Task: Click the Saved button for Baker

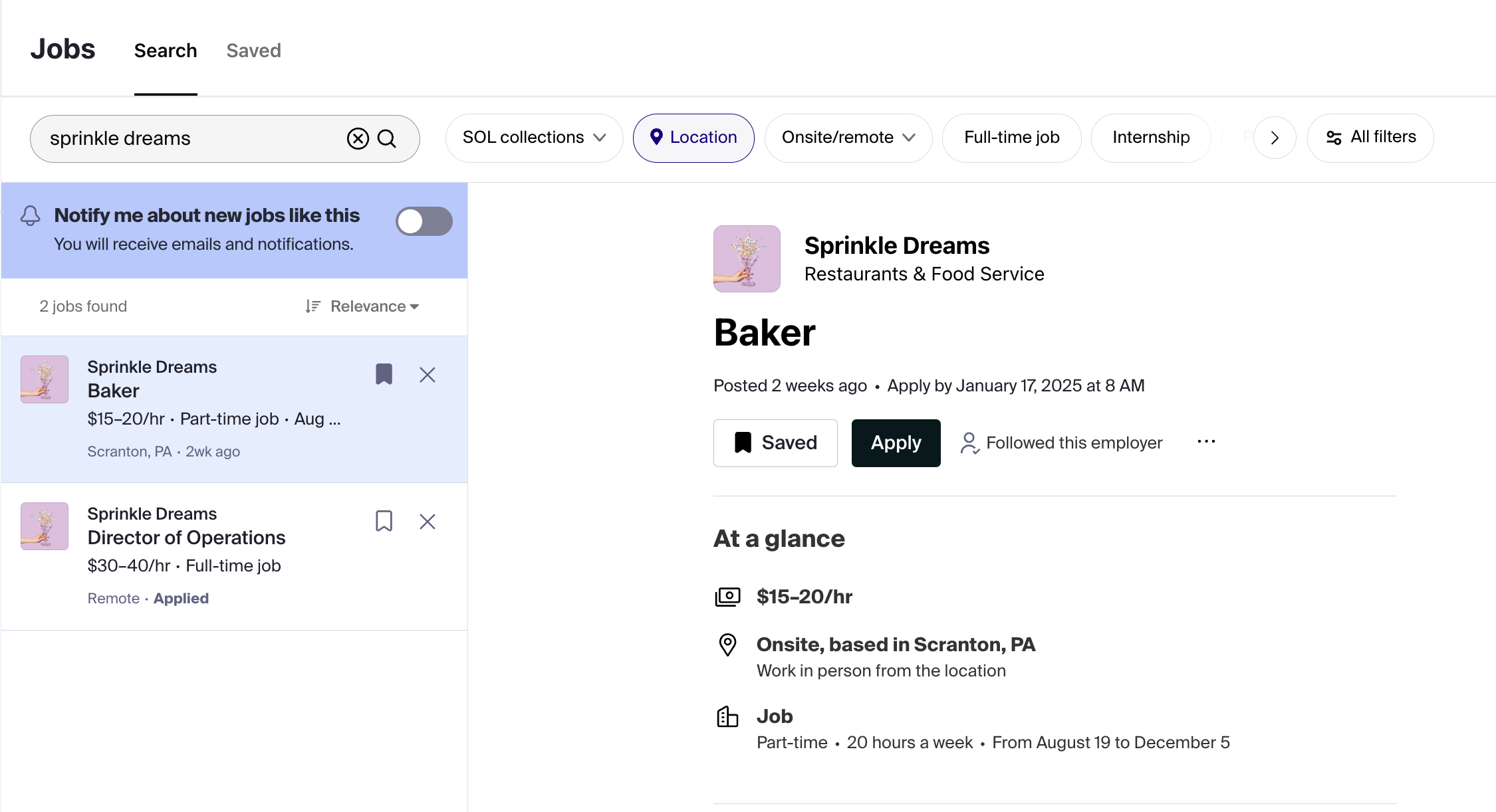Action: pos(775,443)
